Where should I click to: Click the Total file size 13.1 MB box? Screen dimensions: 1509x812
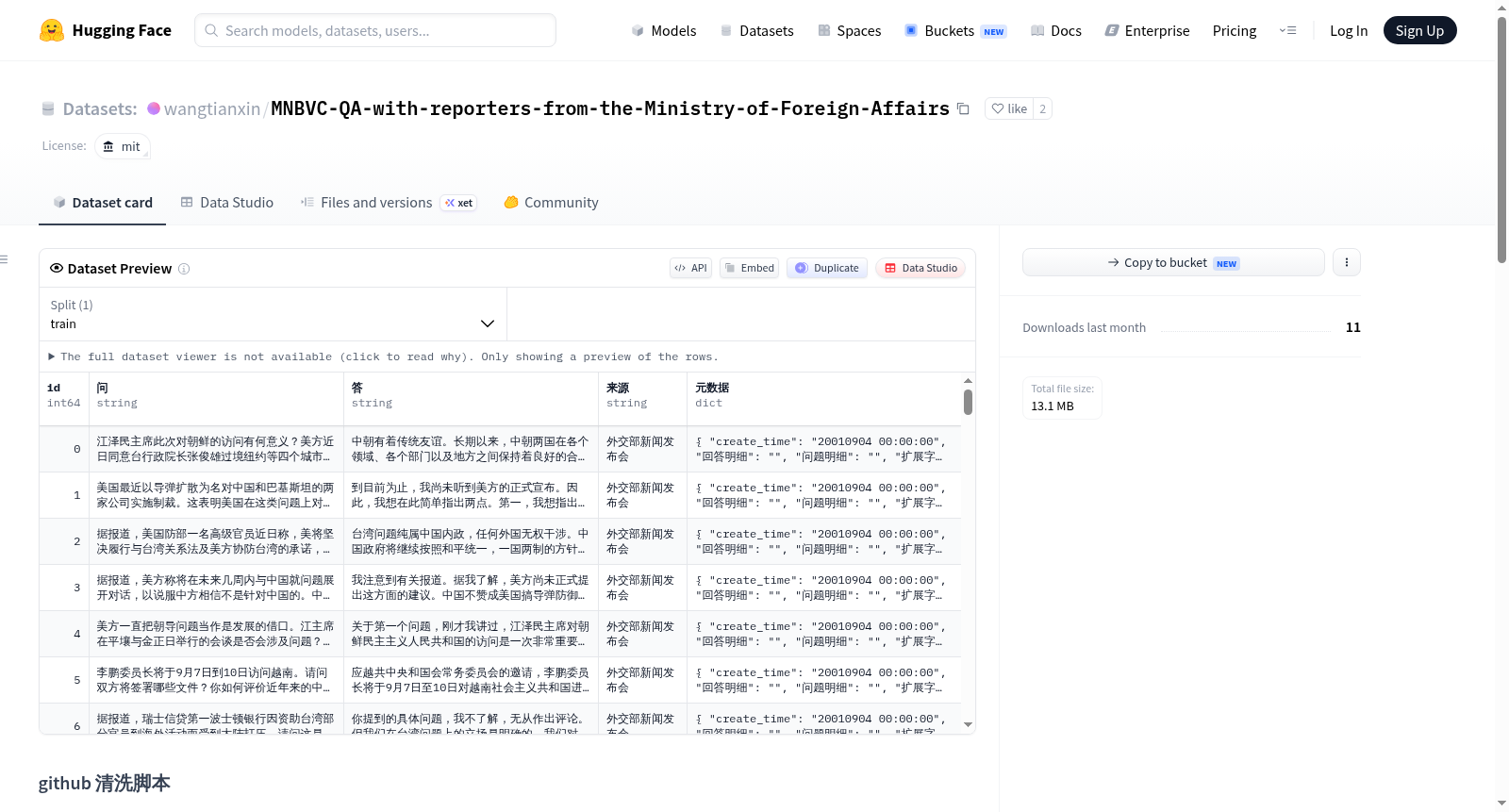click(1062, 397)
